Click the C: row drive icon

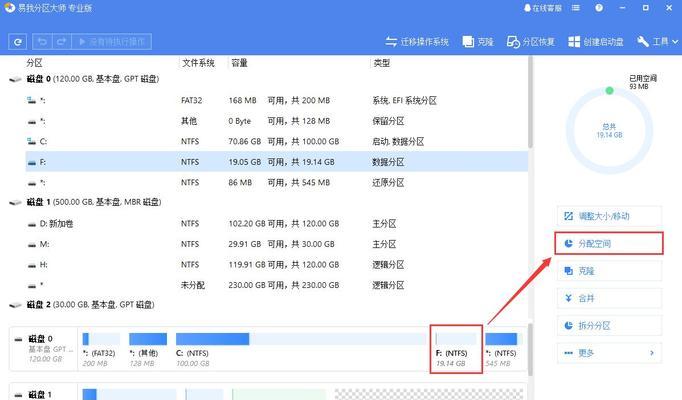[32, 142]
